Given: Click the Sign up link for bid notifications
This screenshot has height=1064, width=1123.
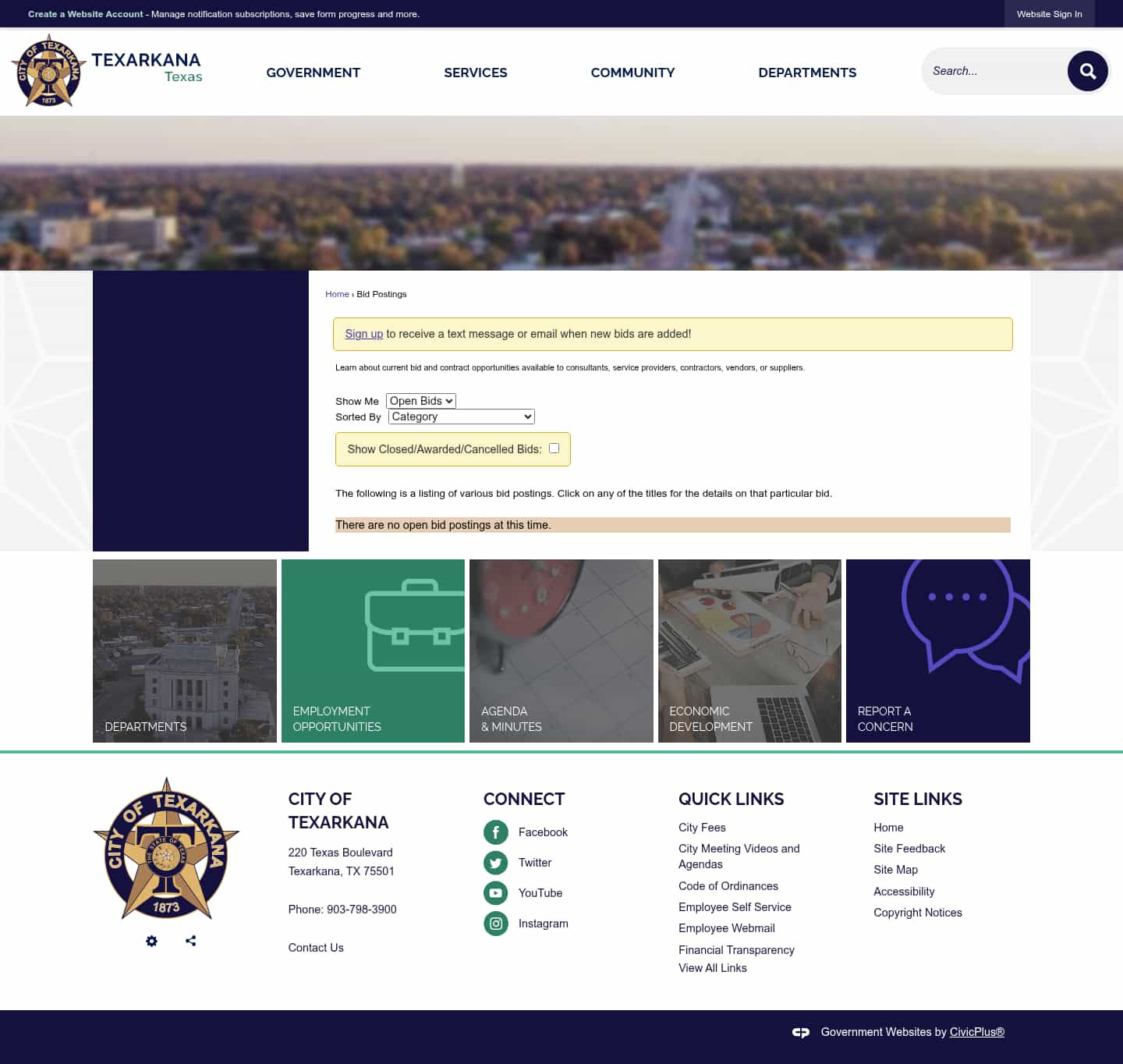Looking at the screenshot, I should [x=364, y=333].
